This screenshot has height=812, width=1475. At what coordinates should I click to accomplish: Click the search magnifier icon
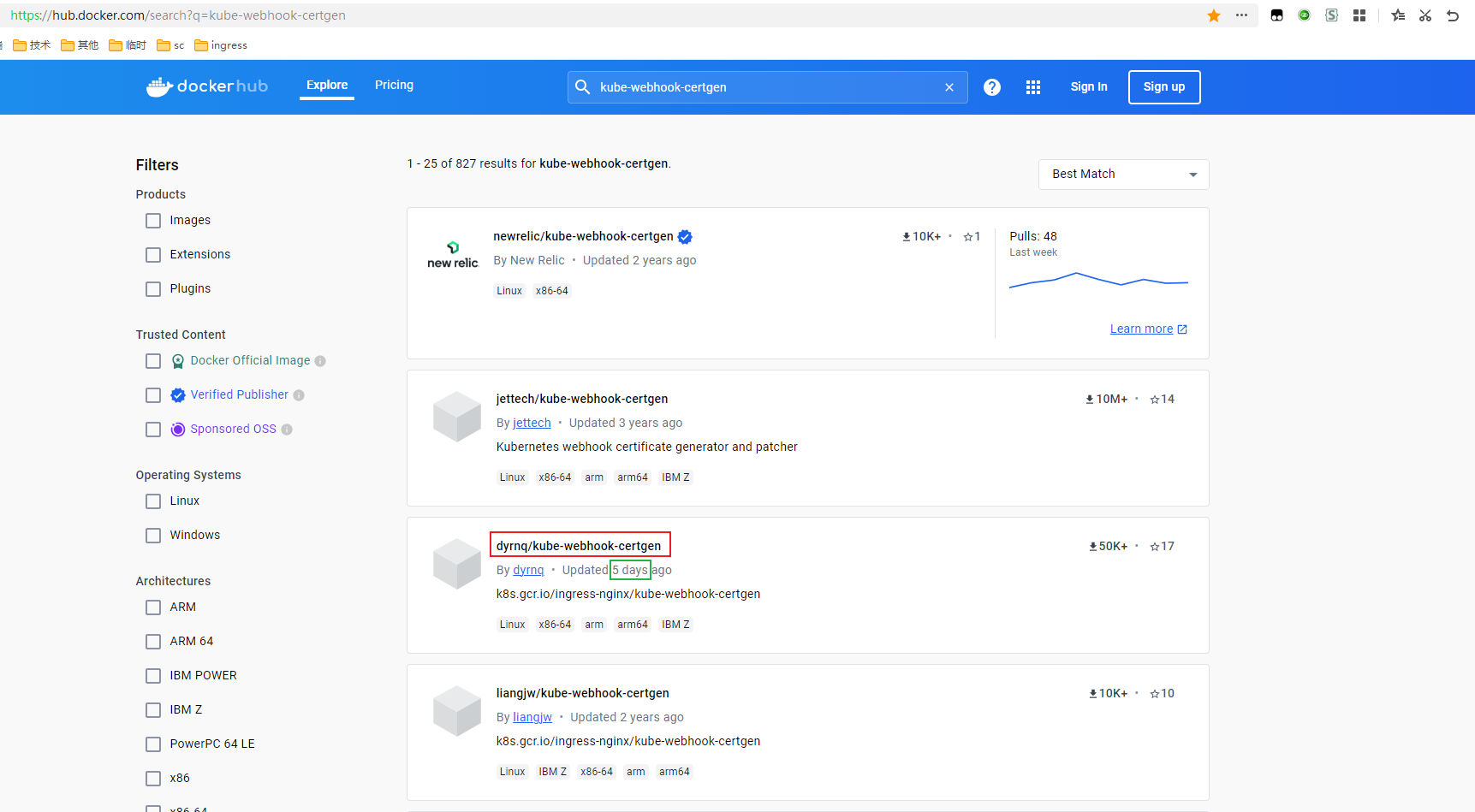(x=583, y=87)
